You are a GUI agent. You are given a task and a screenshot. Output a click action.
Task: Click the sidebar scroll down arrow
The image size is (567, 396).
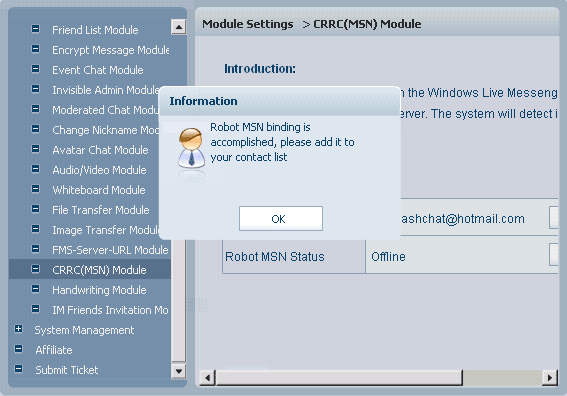[179, 371]
